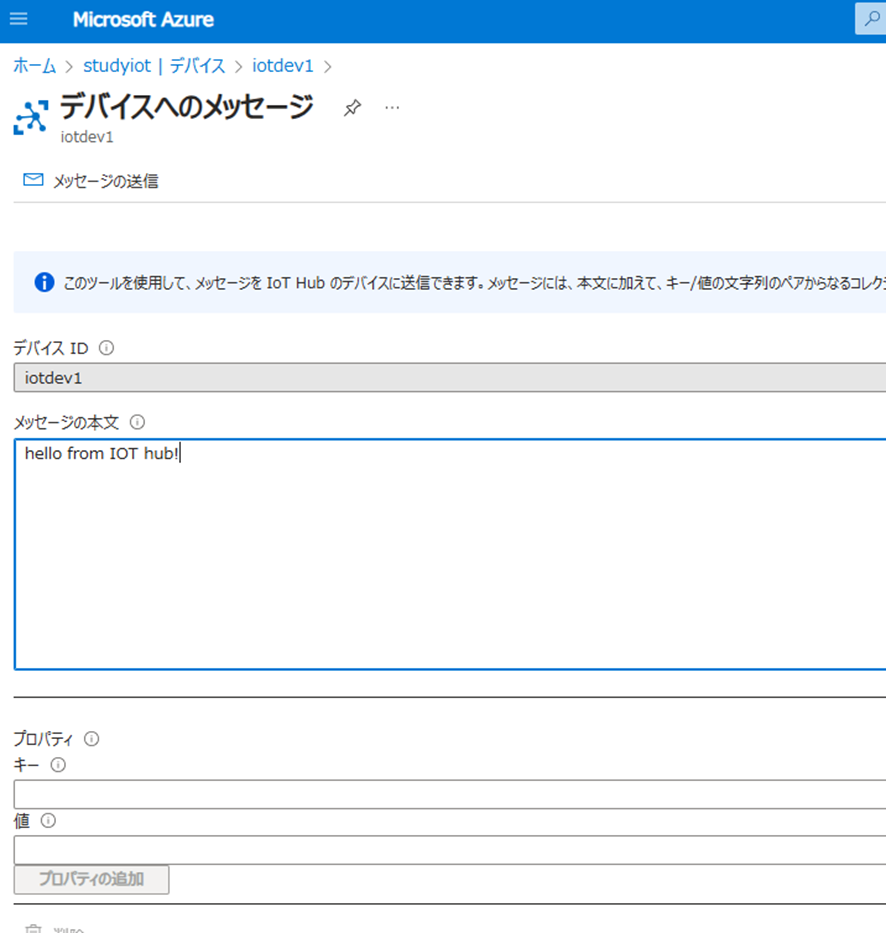Click the info icon next to キー
The height and width of the screenshot is (933, 886).
point(58,765)
